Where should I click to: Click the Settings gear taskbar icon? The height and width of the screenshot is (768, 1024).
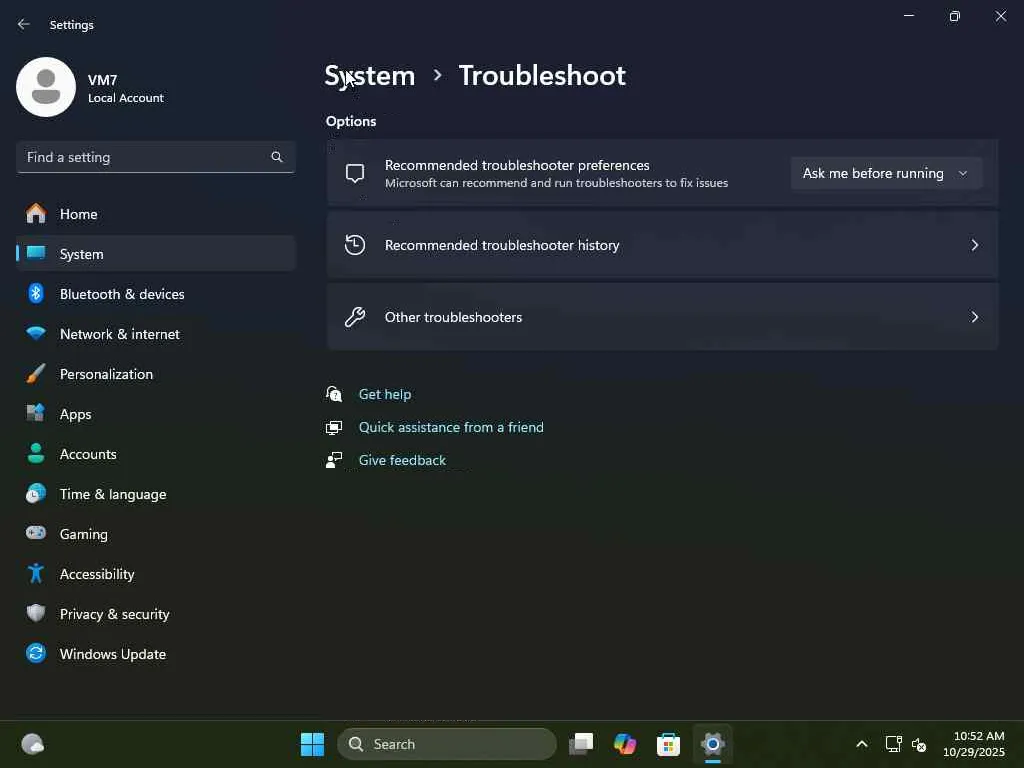pyautogui.click(x=712, y=744)
